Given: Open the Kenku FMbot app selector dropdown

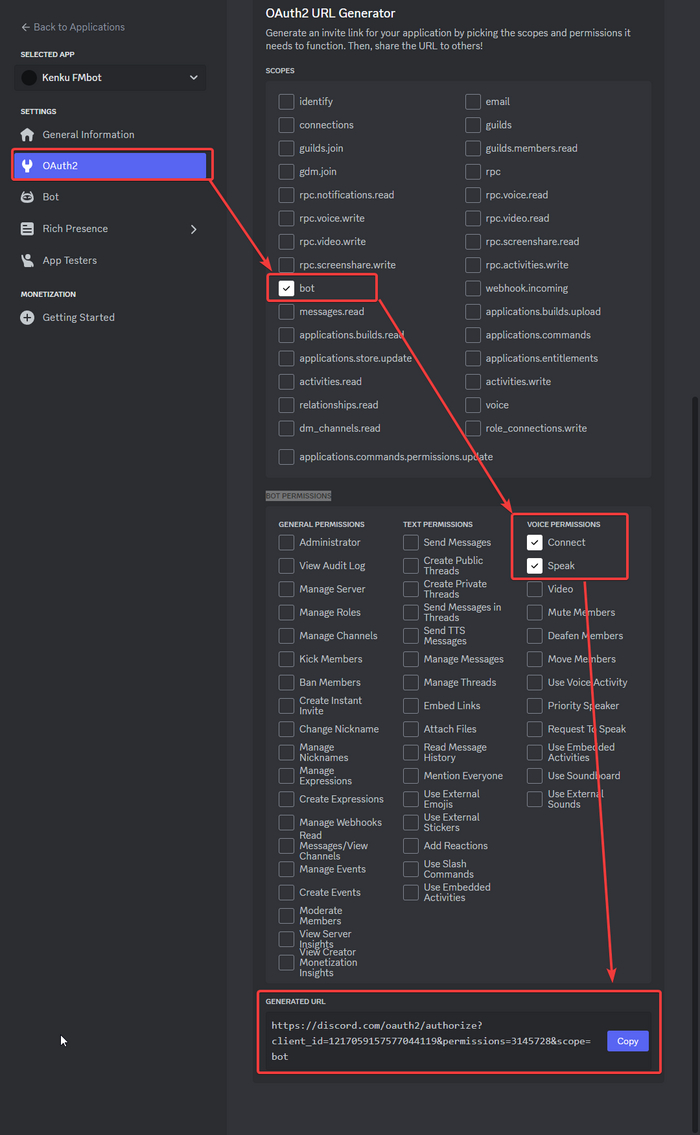Looking at the screenshot, I should 193,78.
